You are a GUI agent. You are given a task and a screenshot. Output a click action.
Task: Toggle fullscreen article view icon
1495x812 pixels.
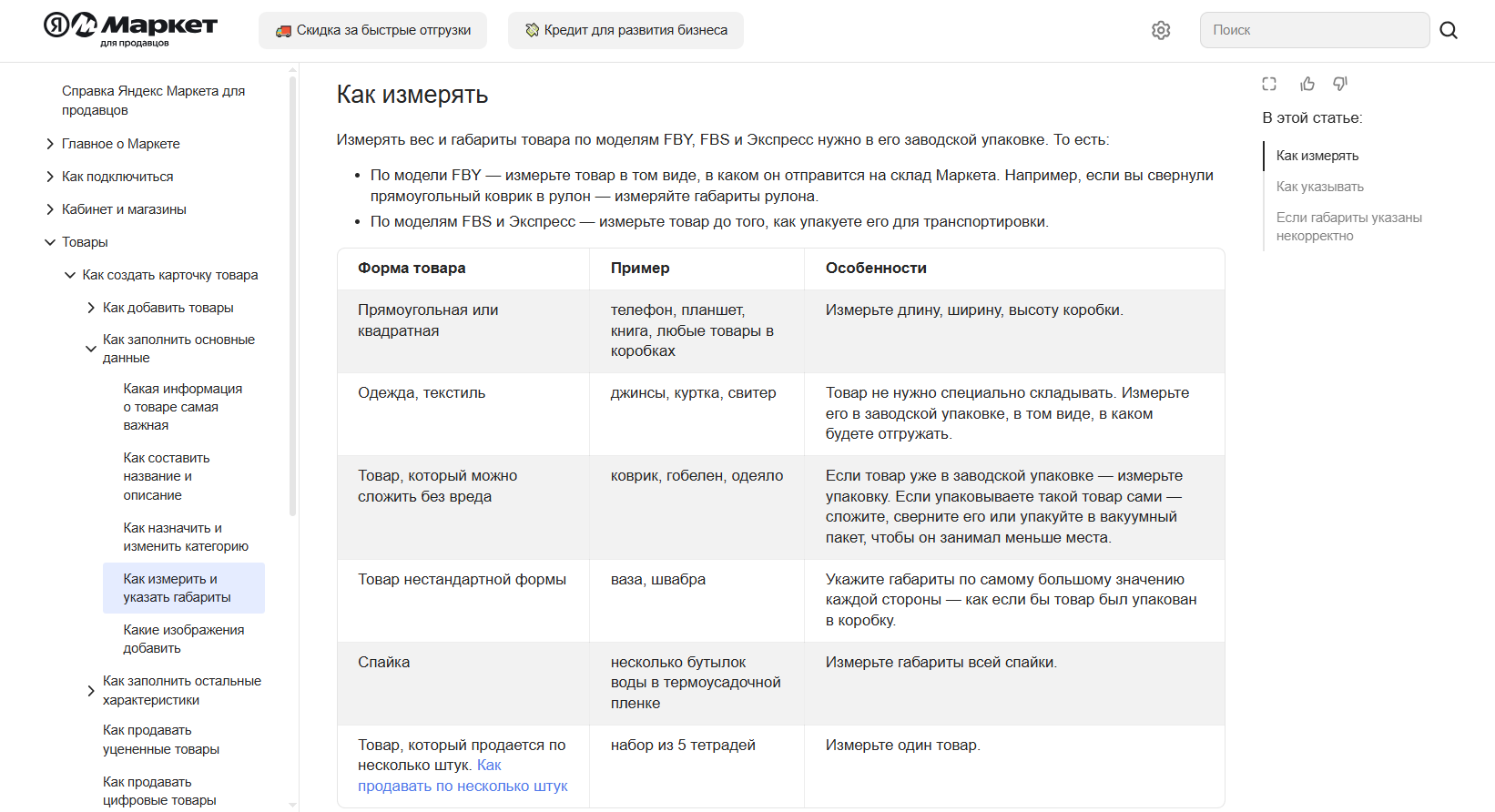click(x=1269, y=84)
